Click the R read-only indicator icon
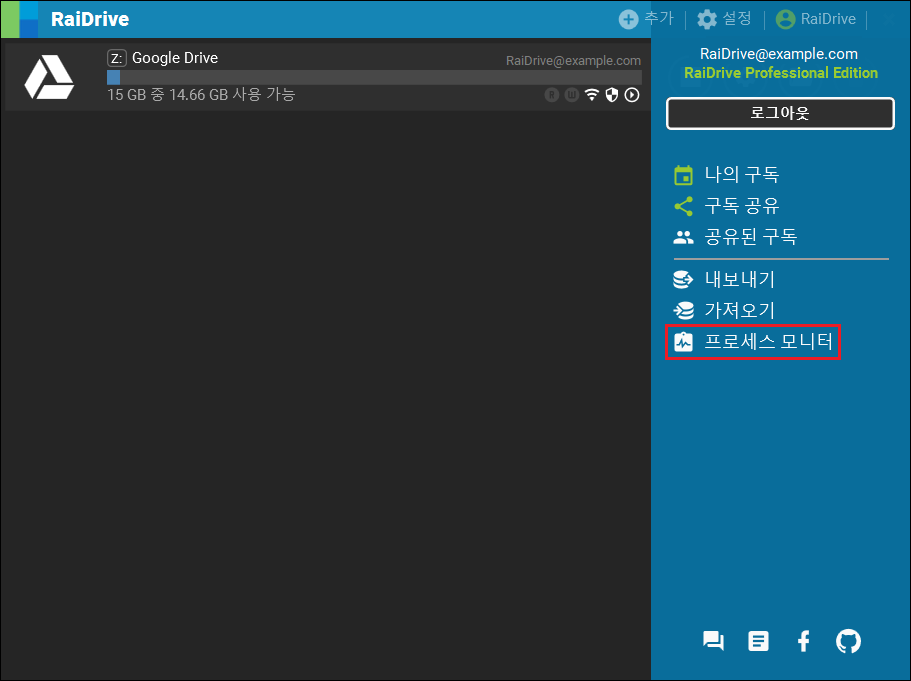The width and height of the screenshot is (911, 681). (x=552, y=95)
